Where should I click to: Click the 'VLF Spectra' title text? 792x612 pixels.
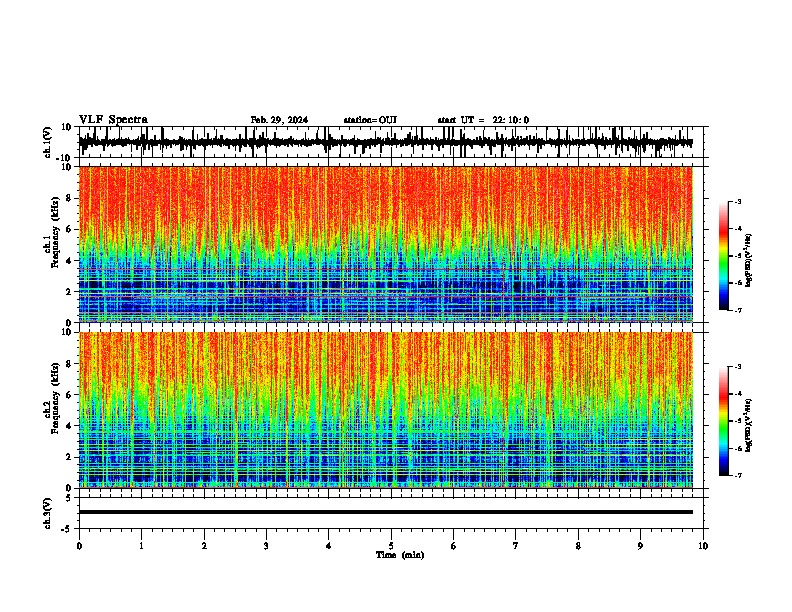pyautogui.click(x=113, y=120)
